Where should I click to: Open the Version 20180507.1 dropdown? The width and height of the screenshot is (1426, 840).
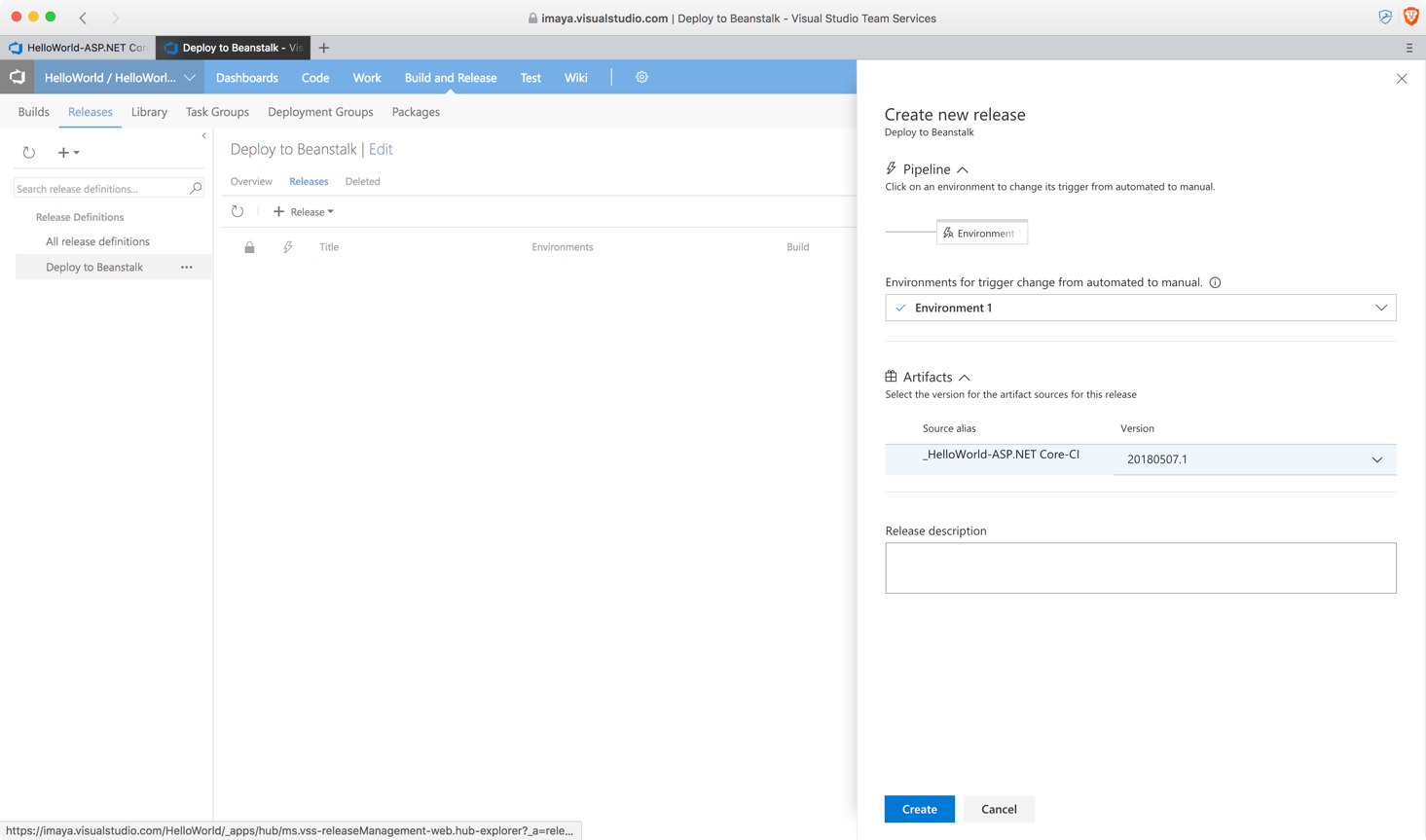1255,459
